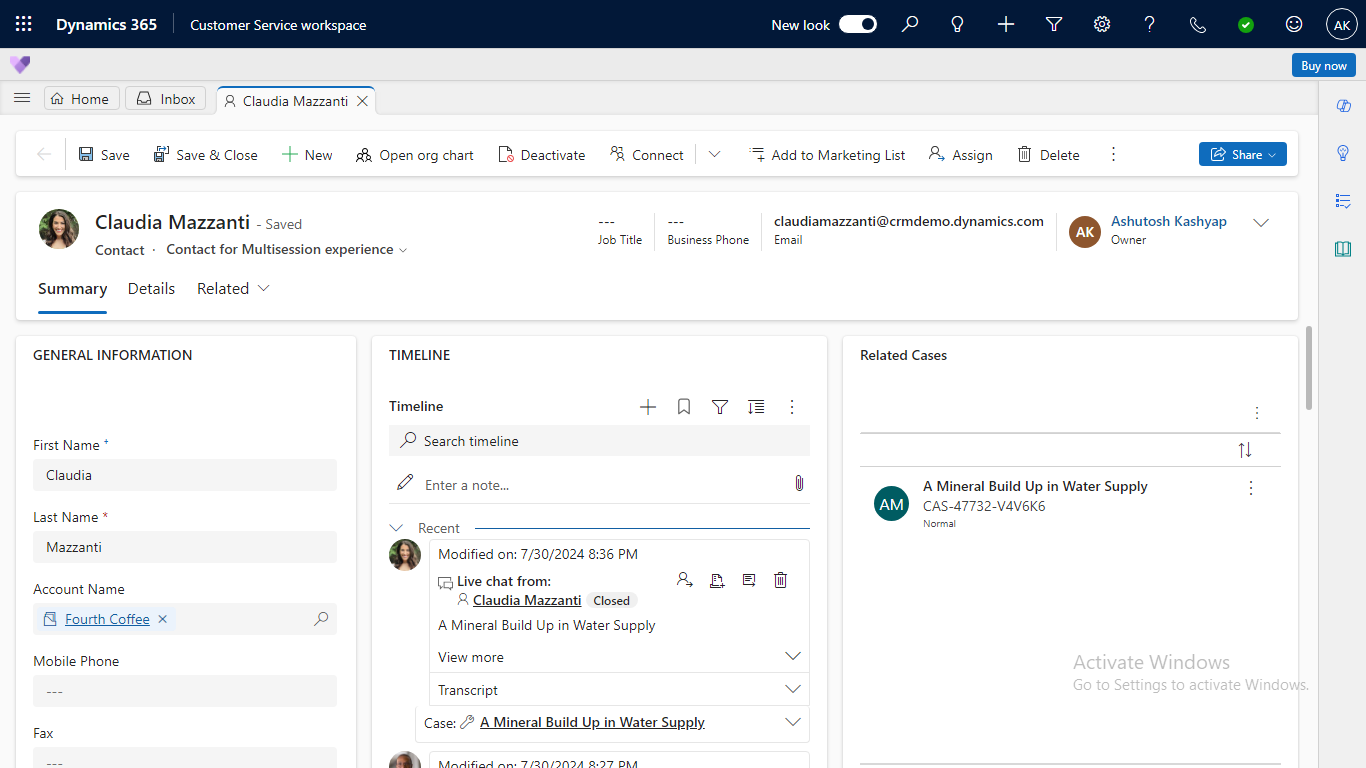The width and height of the screenshot is (1366, 768).
Task: Switch to the Inbox tab
Action: pyautogui.click(x=167, y=98)
